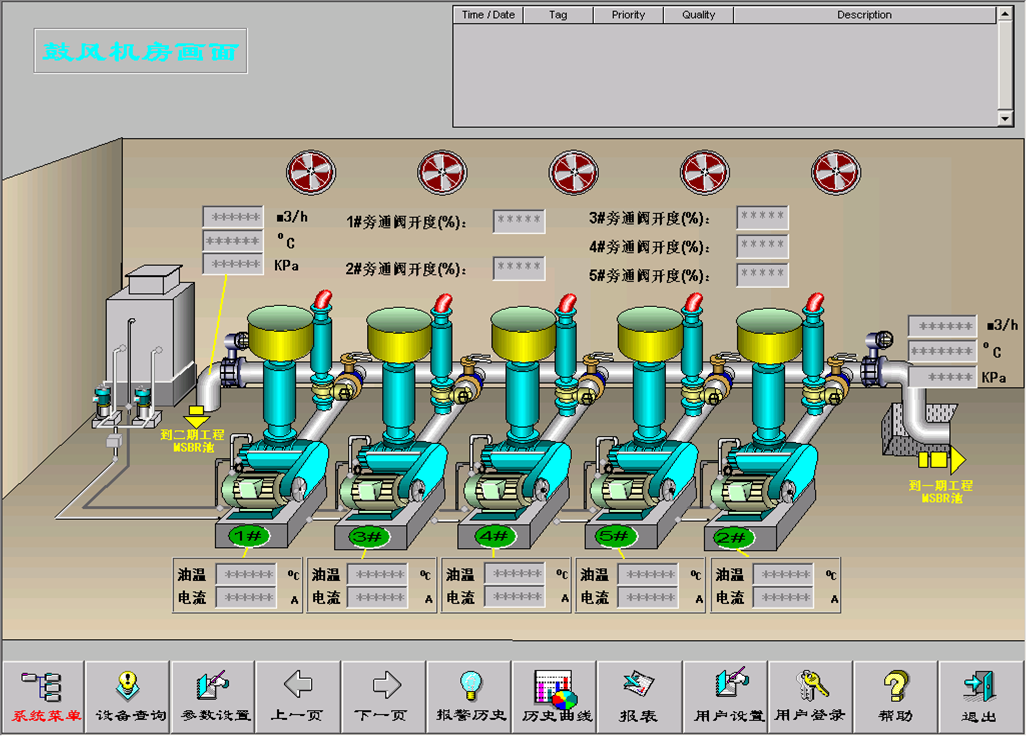The height and width of the screenshot is (737, 1027).
Task: Click 1#旁通阀开度 bypass valve value field
Action: pos(519,221)
